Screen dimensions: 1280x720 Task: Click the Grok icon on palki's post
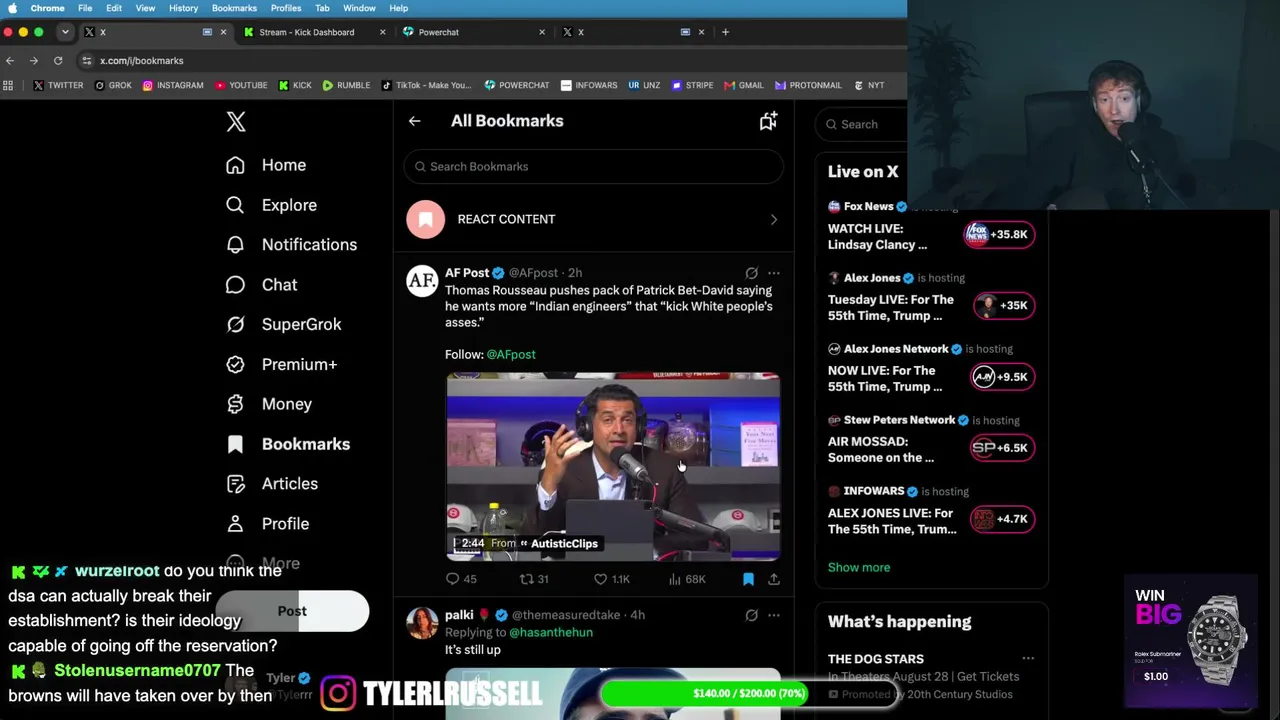point(751,615)
